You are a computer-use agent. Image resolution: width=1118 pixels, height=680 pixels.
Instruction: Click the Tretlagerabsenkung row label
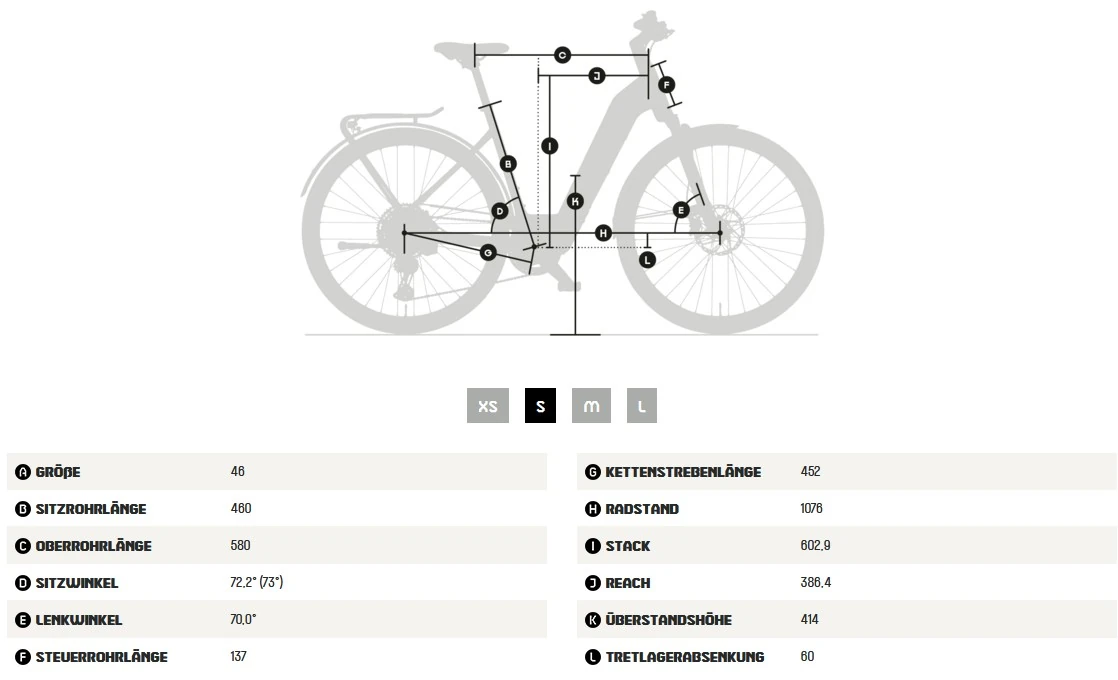[x=684, y=657]
